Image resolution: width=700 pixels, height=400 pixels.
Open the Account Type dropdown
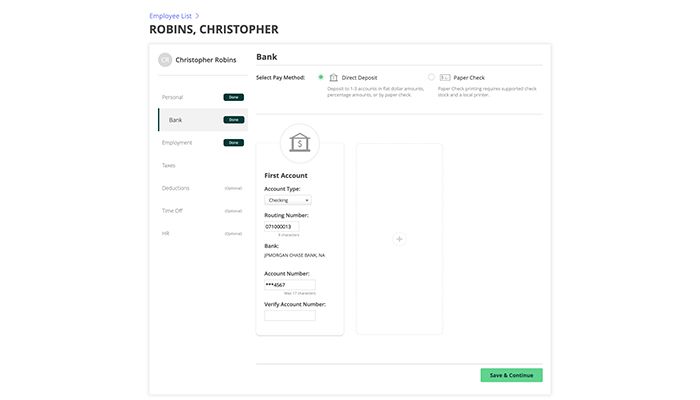tap(288, 200)
